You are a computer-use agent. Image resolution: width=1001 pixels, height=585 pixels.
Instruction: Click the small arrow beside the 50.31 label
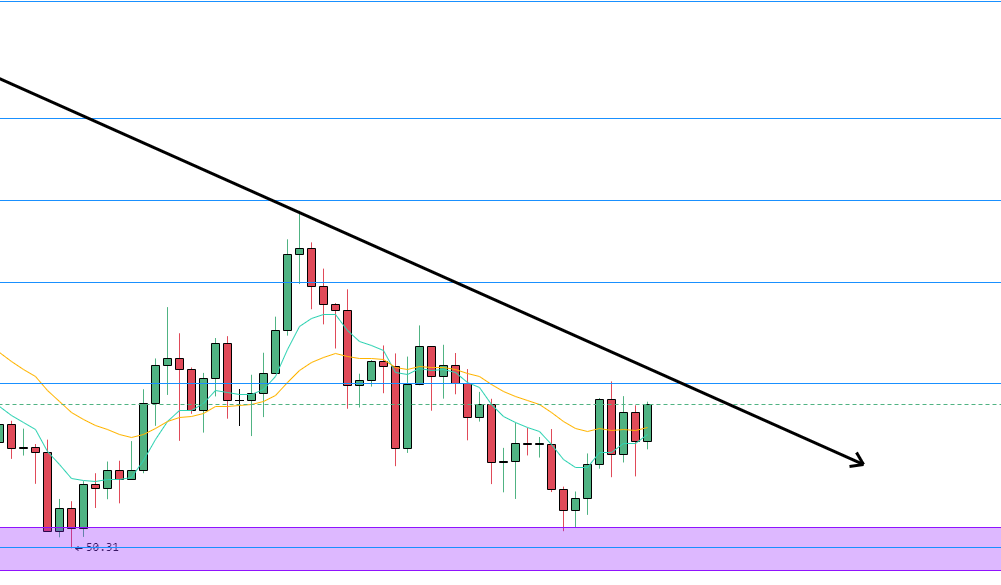click(x=79, y=548)
